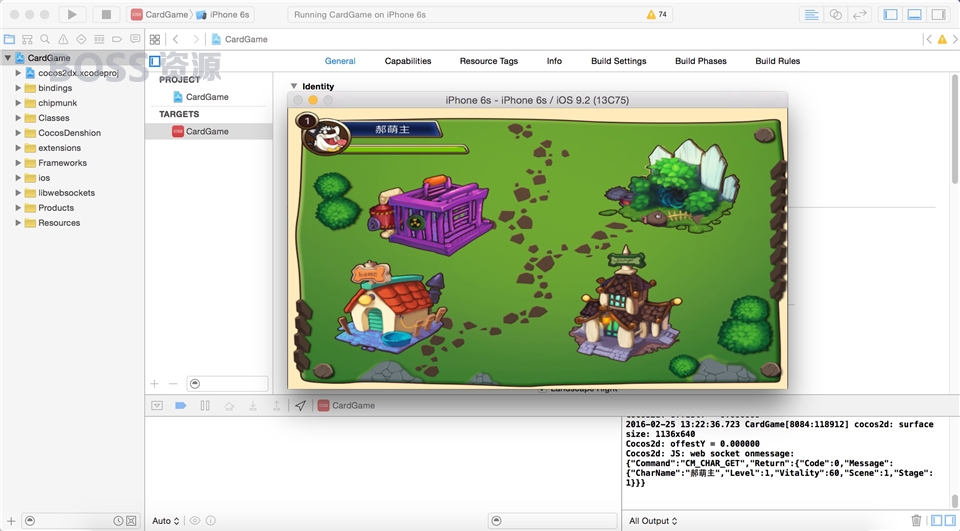The image size is (960, 531).
Task: Open the Build Phases tab
Action: click(x=700, y=61)
